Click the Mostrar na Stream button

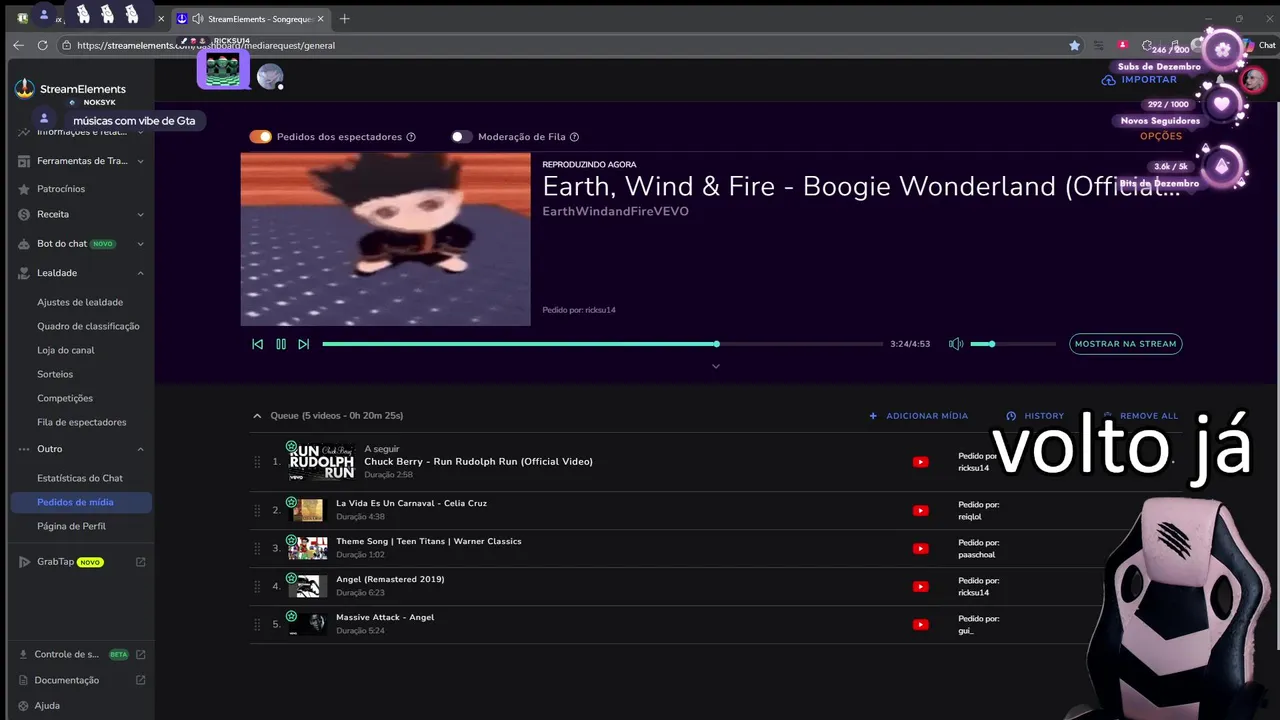click(x=1126, y=344)
